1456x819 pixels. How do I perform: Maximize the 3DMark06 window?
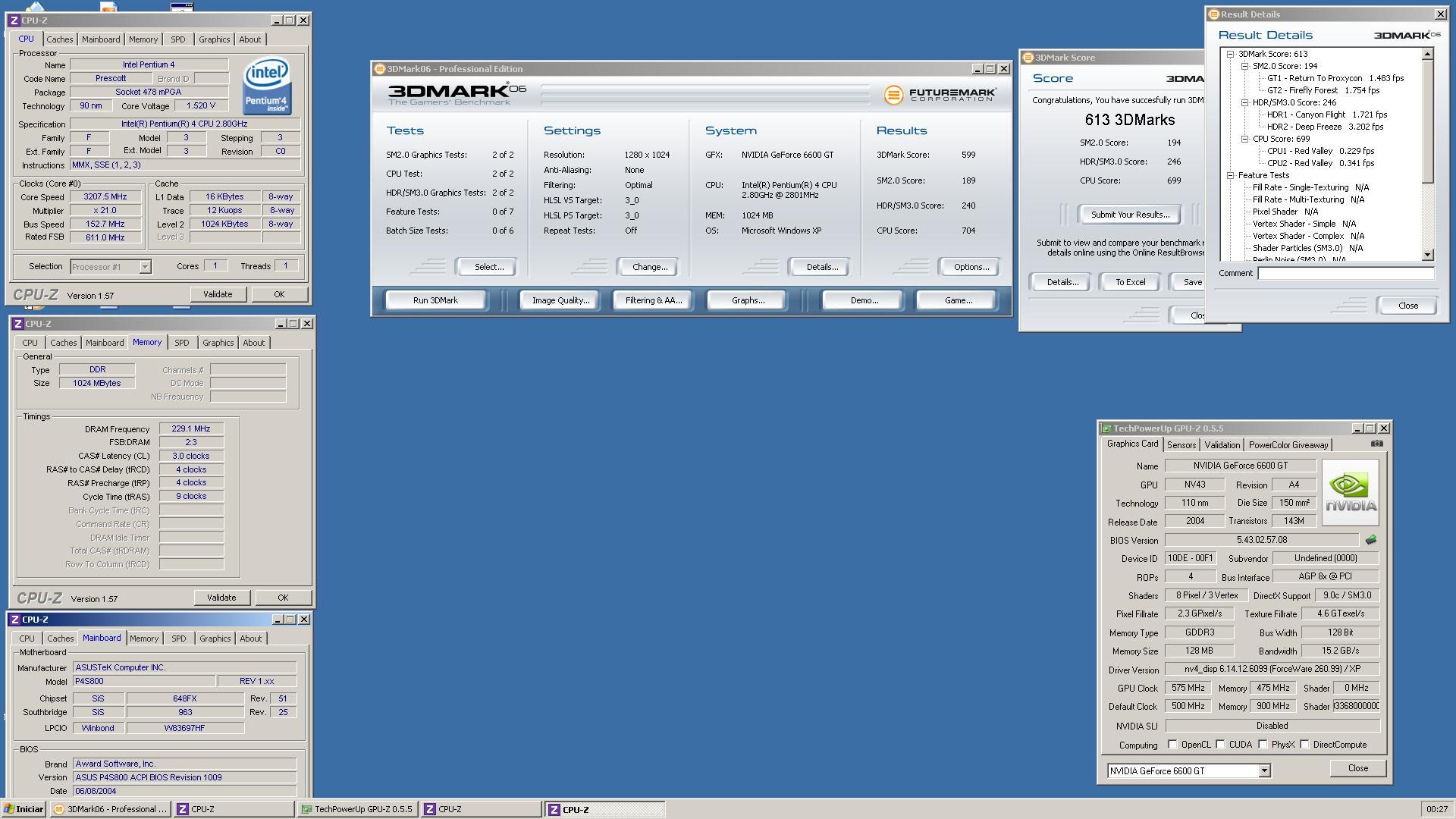(x=990, y=69)
